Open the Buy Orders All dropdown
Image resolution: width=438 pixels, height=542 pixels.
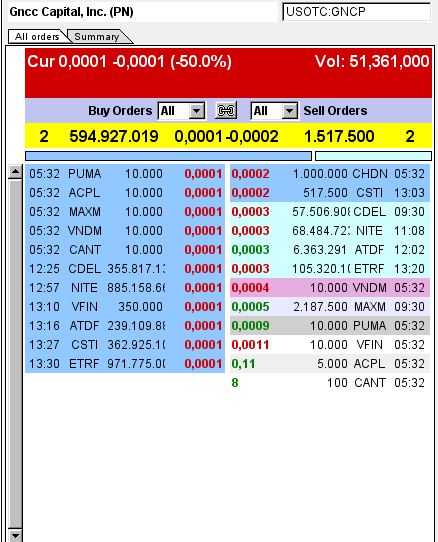point(181,111)
